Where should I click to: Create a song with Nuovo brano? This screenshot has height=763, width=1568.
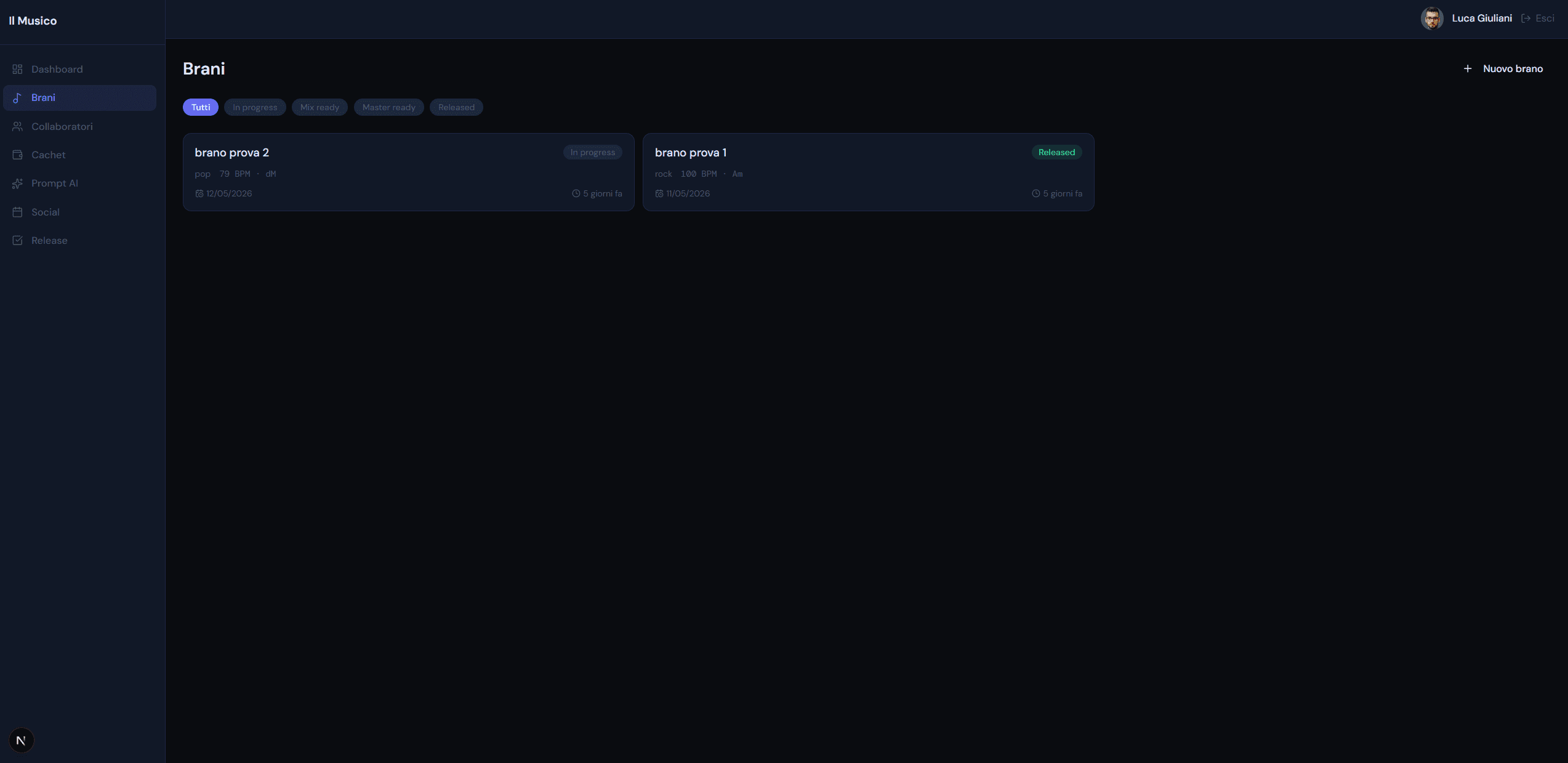coord(1503,68)
